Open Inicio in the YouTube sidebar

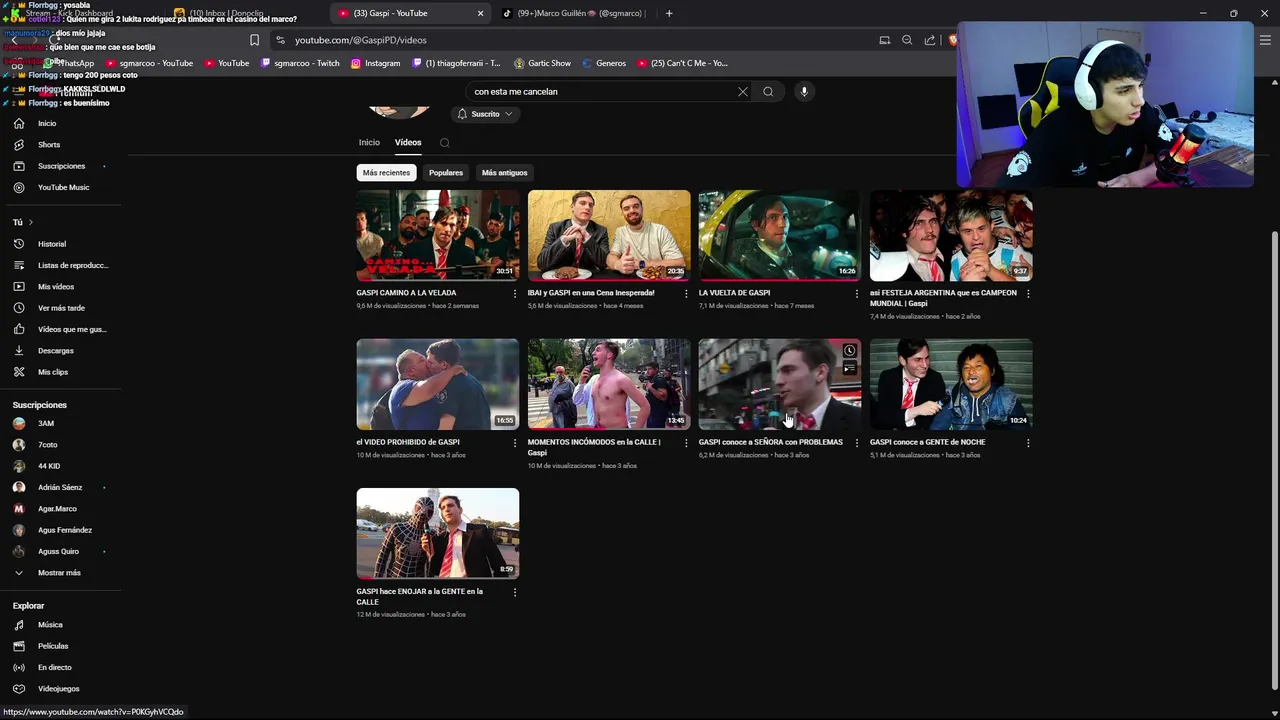coord(47,123)
